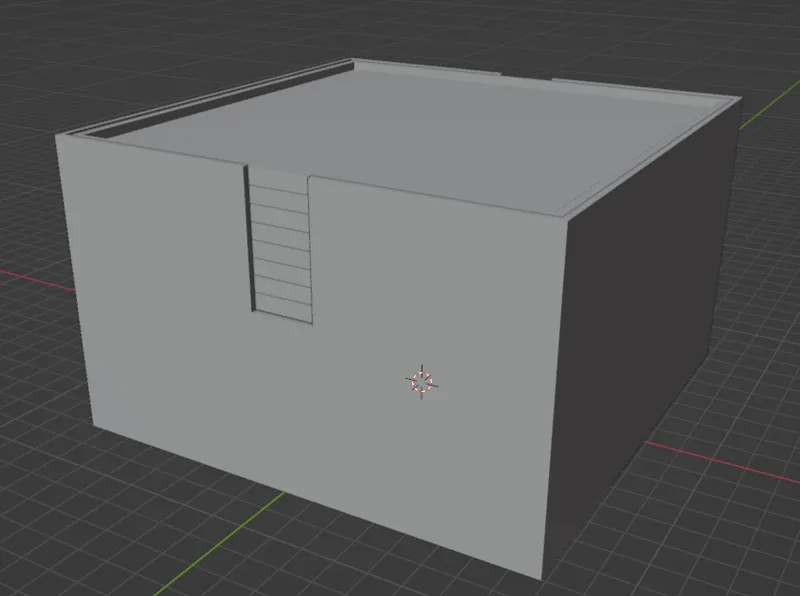The height and width of the screenshot is (596, 800).
Task: Select the recessed ladder panel on front wall
Action: [x=279, y=244]
